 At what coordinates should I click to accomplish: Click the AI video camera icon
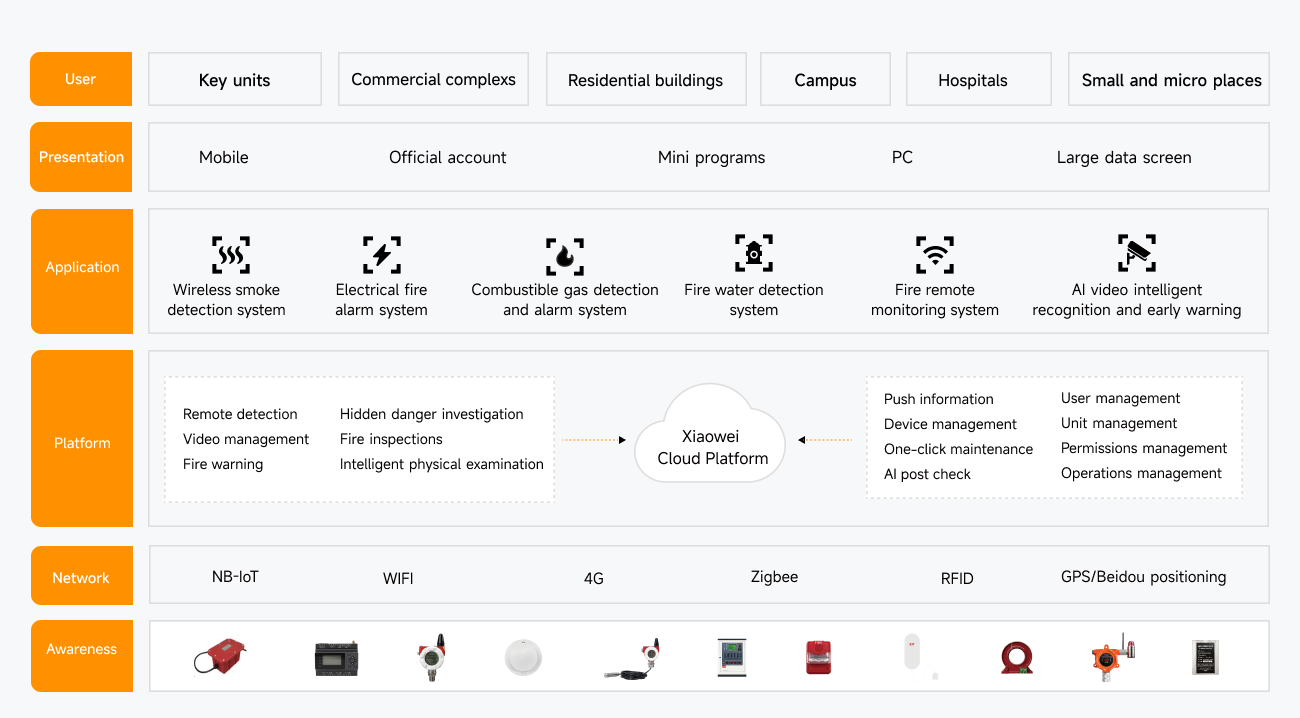pos(1137,254)
